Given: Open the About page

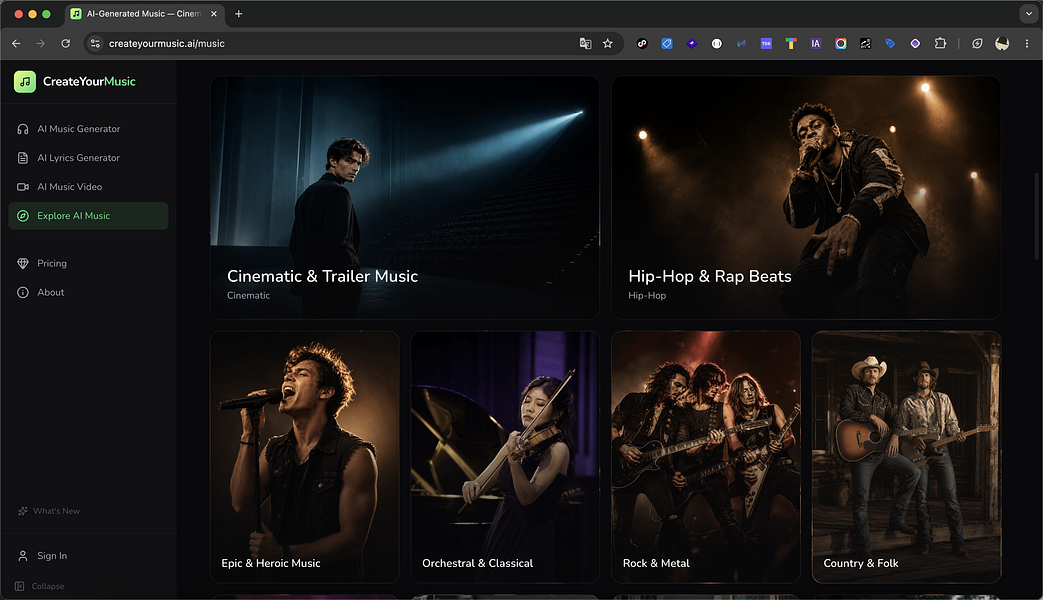Looking at the screenshot, I should (88, 293).
